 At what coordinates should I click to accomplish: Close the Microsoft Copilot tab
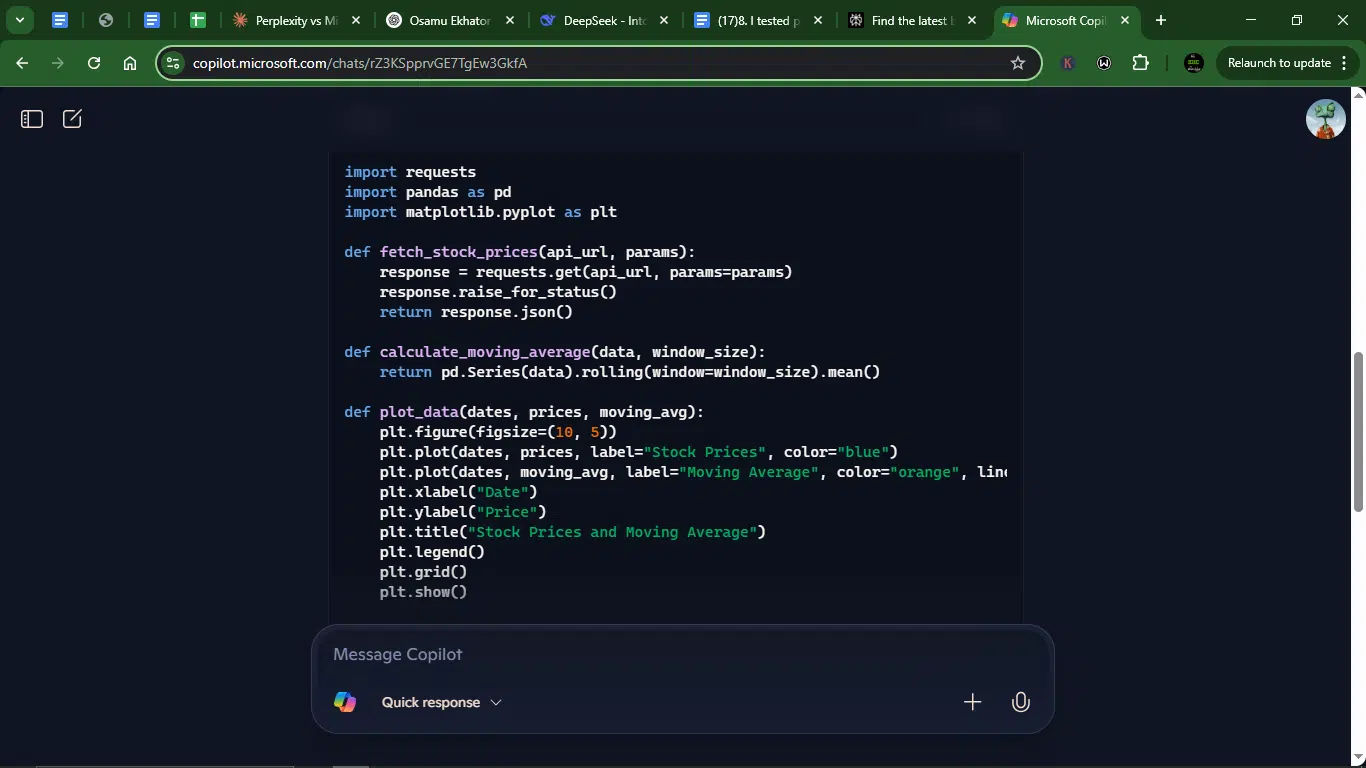tap(1125, 20)
